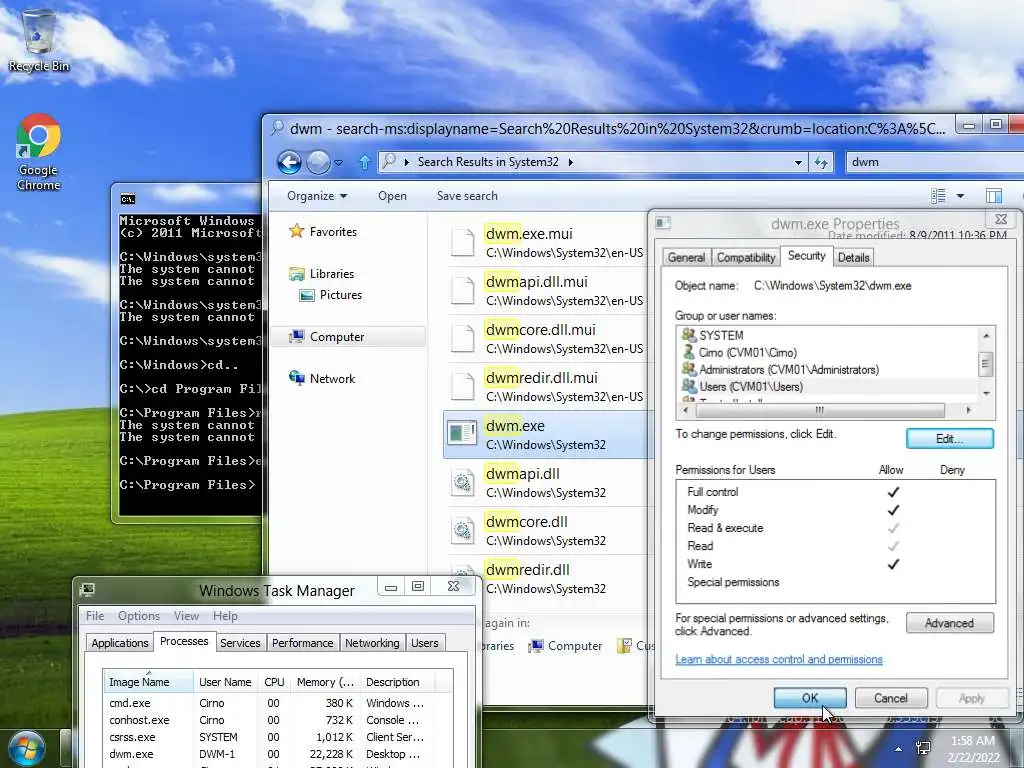Select the cmd.exe process row

pyautogui.click(x=278, y=703)
